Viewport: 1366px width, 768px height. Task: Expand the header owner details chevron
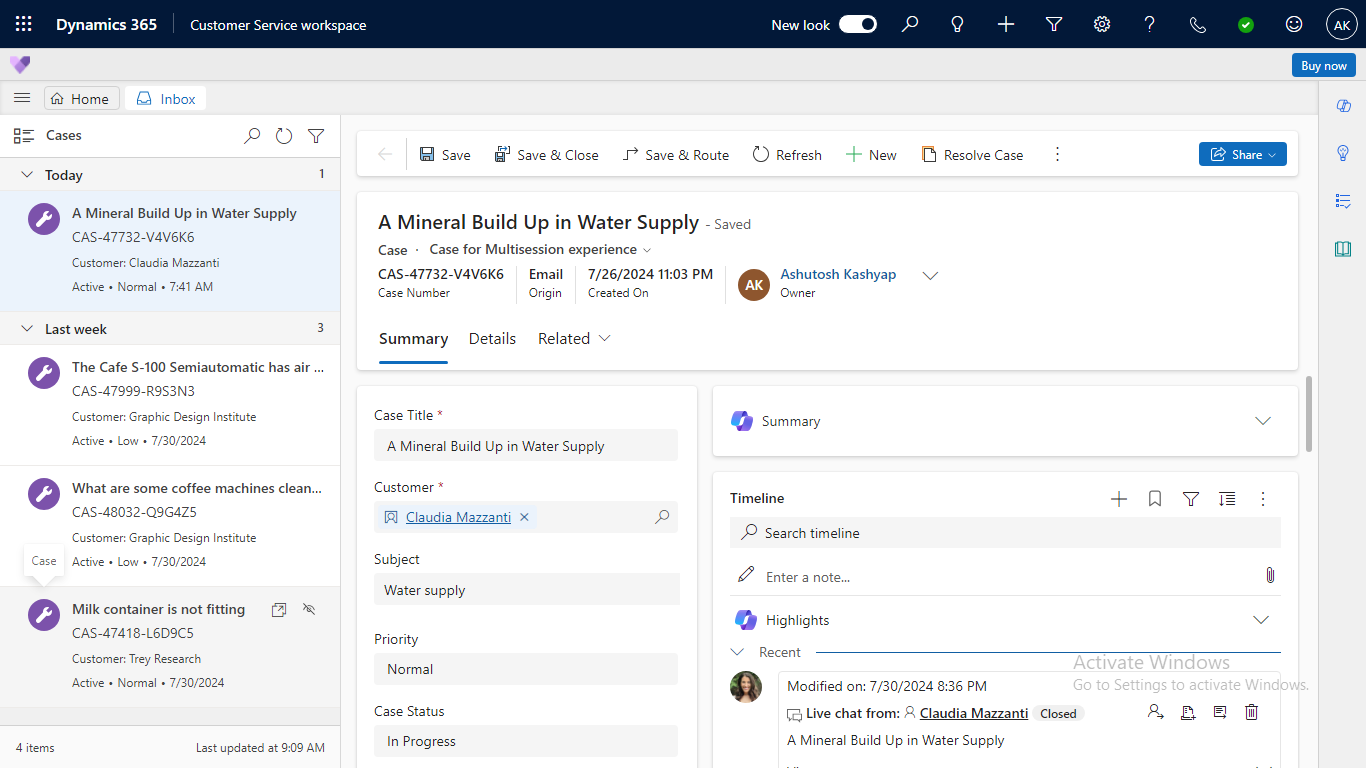pyautogui.click(x=930, y=276)
